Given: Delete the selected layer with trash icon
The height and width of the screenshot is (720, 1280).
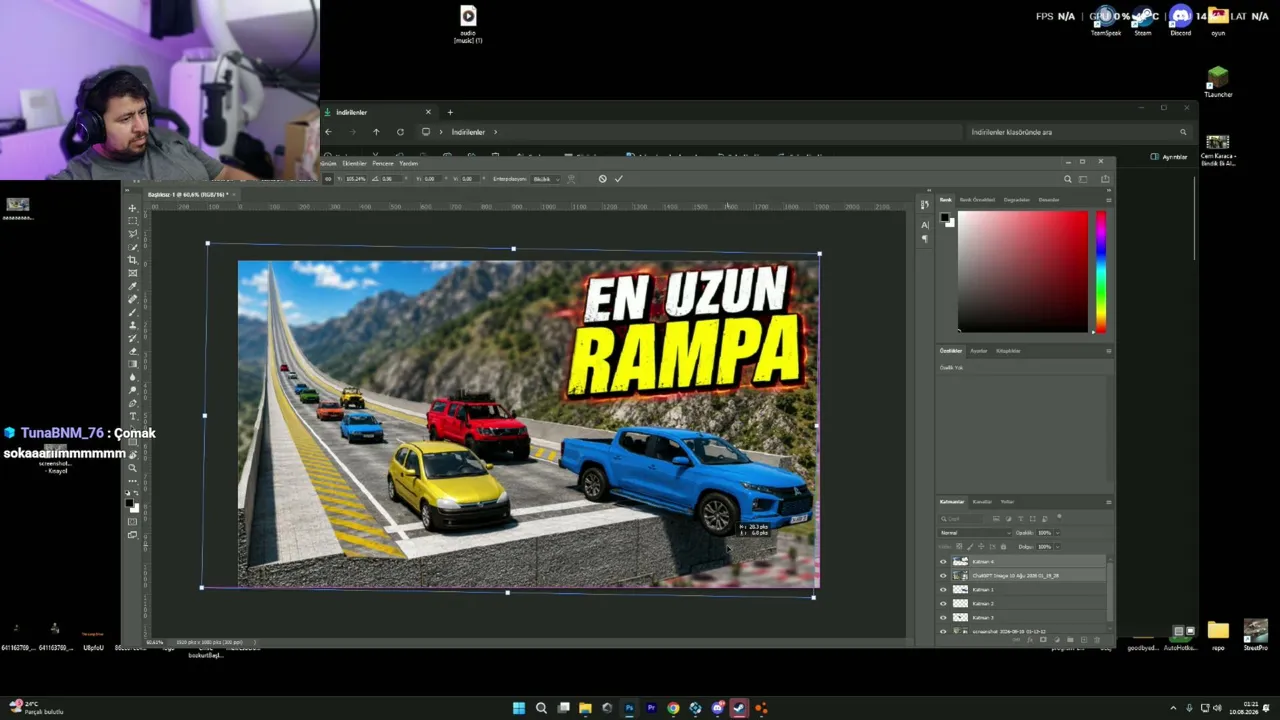Looking at the screenshot, I should point(1096,640).
